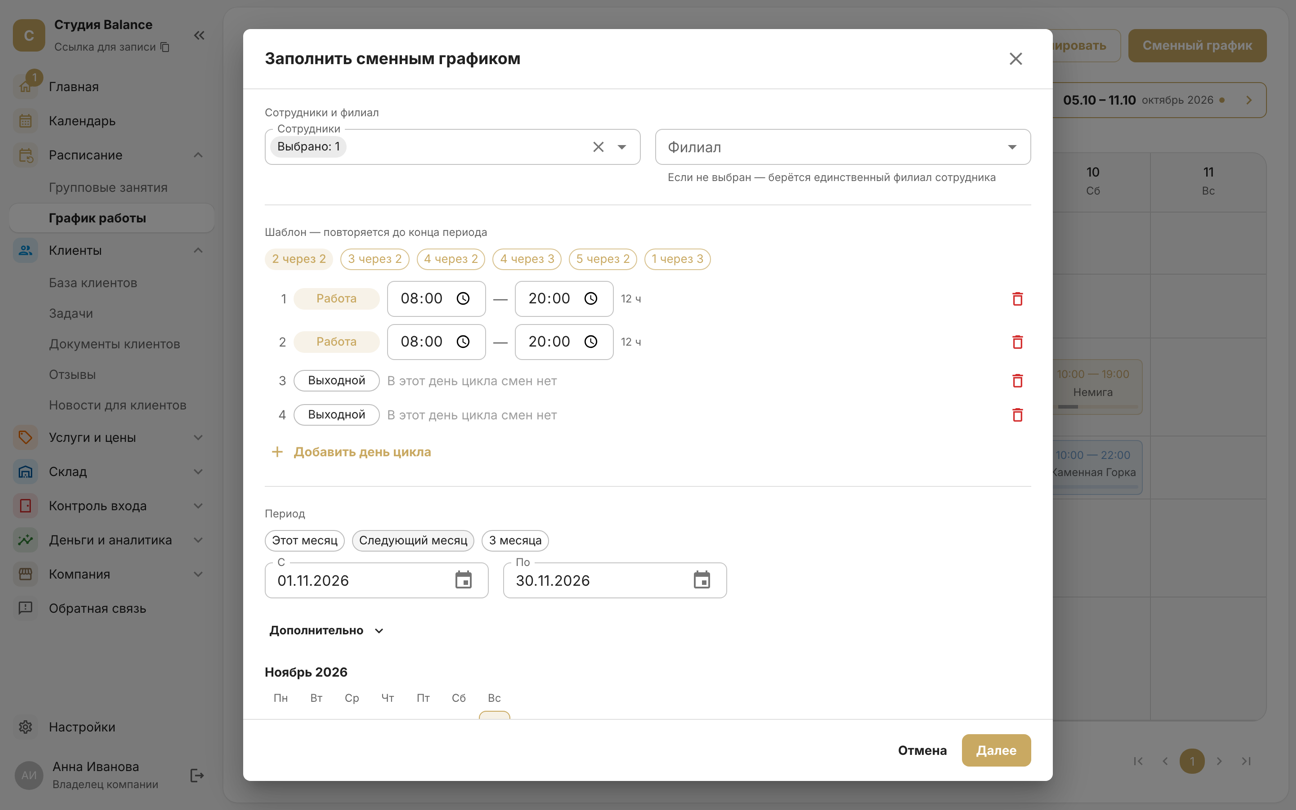Image resolution: width=1296 pixels, height=810 pixels.
Task: Remove cycle day 4 via trash icon
Action: click(x=1017, y=415)
